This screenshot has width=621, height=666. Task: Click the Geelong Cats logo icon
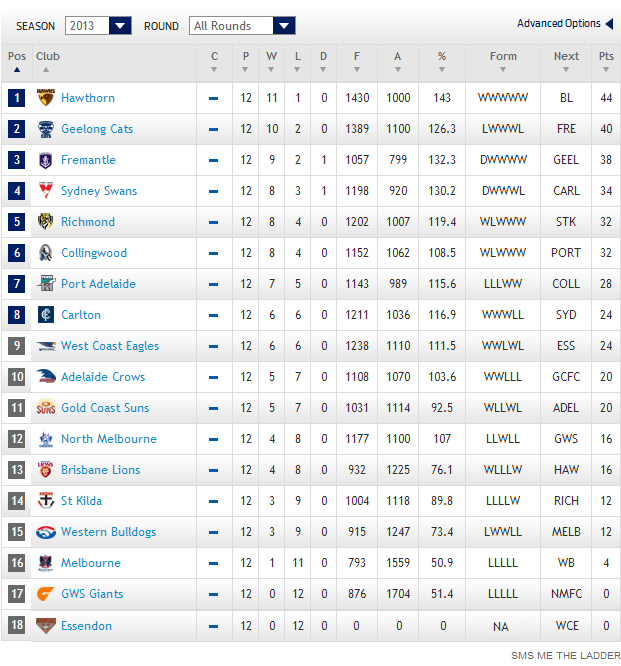pyautogui.click(x=45, y=129)
